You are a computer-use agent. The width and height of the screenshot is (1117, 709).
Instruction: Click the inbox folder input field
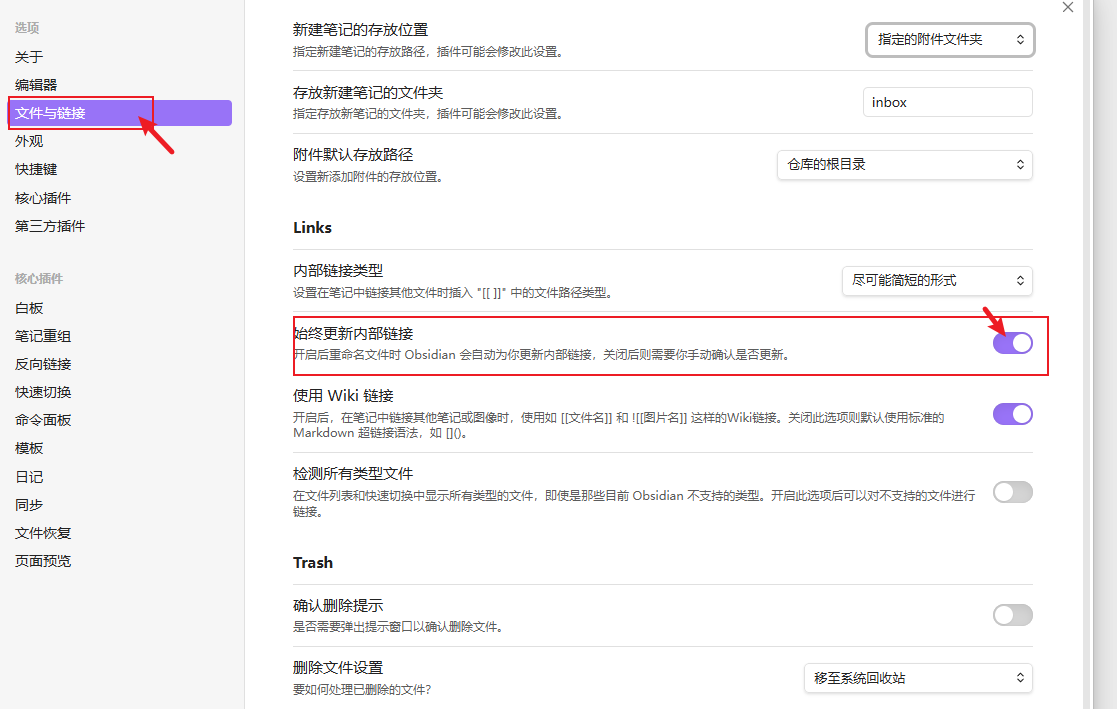[946, 102]
